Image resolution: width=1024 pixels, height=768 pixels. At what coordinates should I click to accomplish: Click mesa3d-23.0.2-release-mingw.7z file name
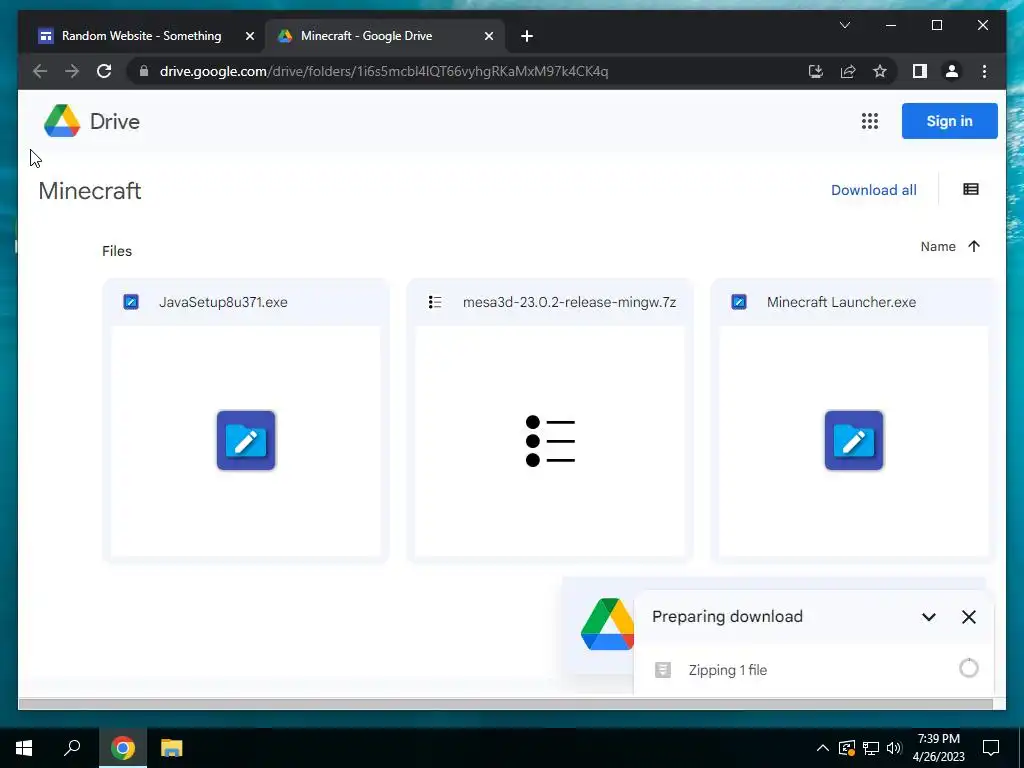coord(569,302)
